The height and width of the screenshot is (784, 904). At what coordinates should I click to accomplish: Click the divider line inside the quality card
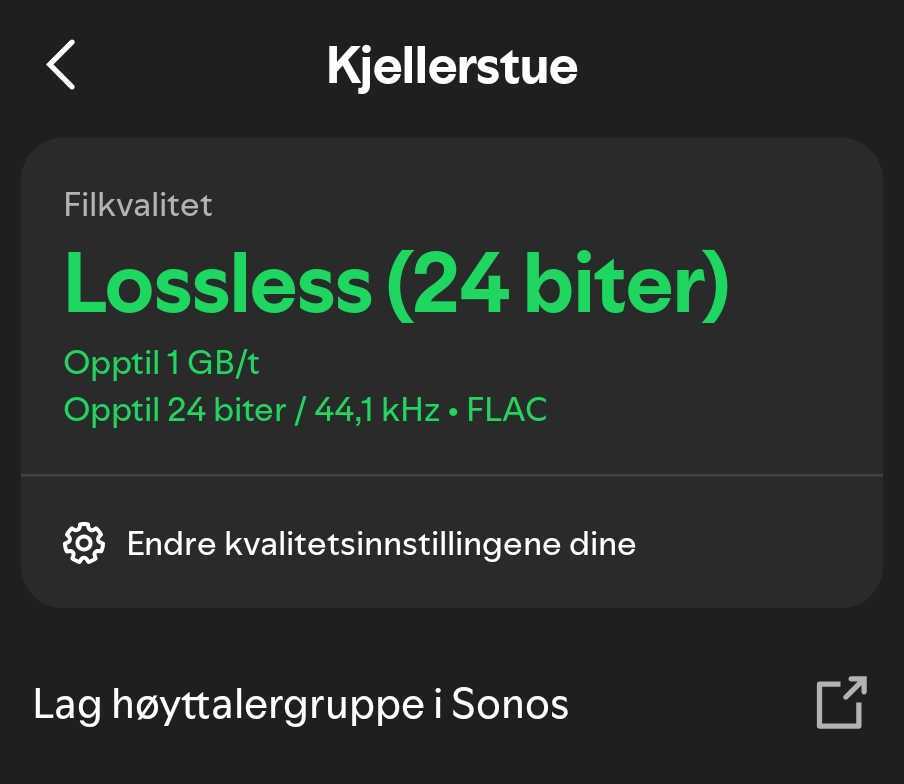tap(452, 475)
